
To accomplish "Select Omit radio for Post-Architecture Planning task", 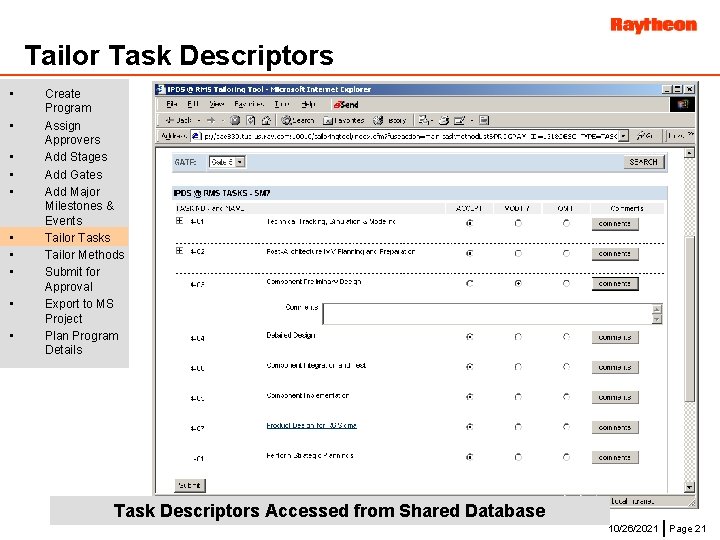I will click(566, 253).
